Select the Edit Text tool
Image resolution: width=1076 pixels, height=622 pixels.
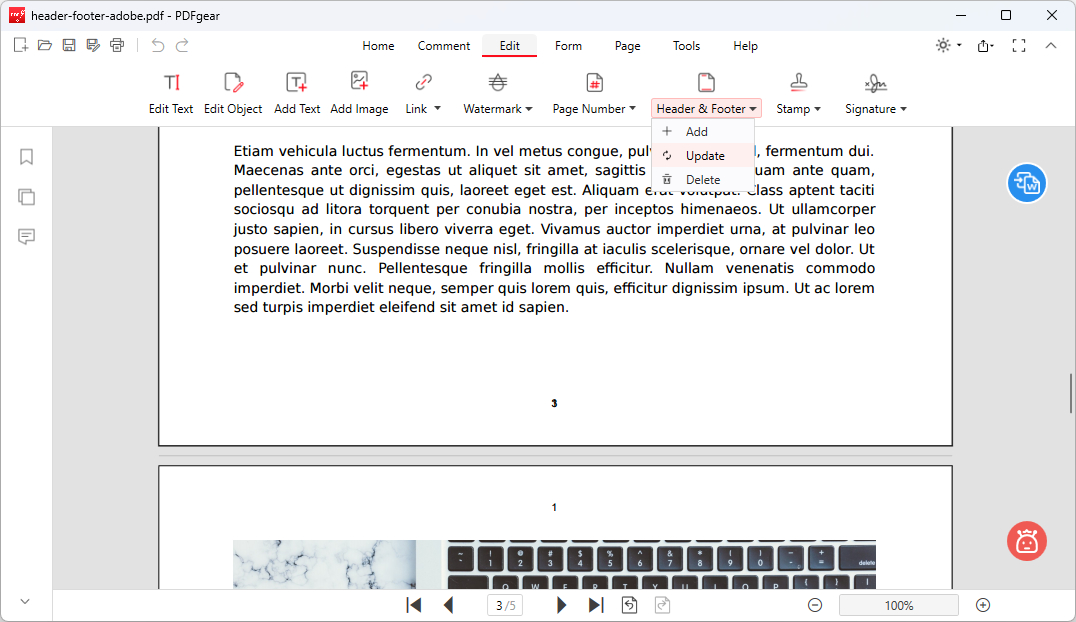click(x=171, y=93)
